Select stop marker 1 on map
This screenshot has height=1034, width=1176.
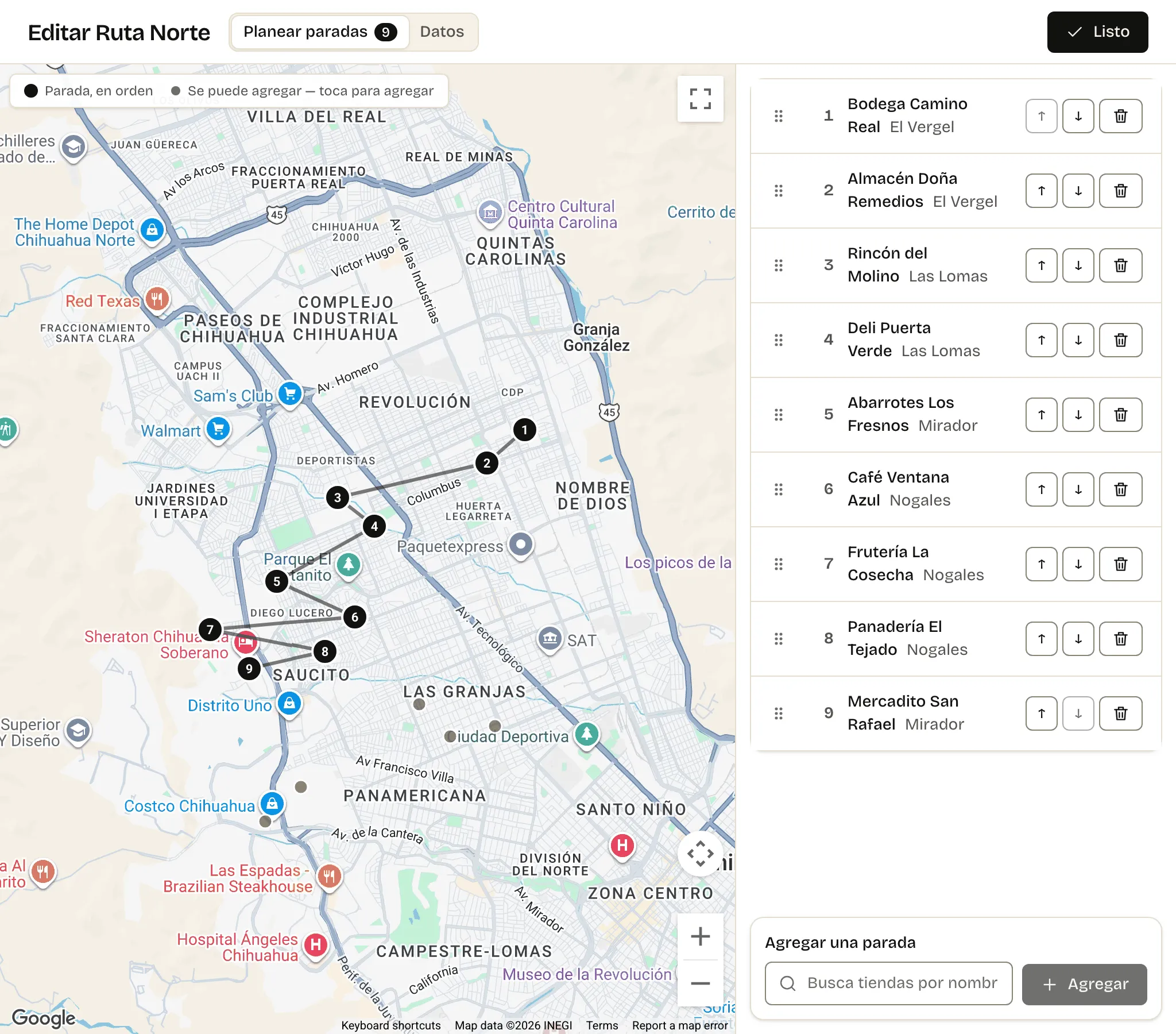524,430
